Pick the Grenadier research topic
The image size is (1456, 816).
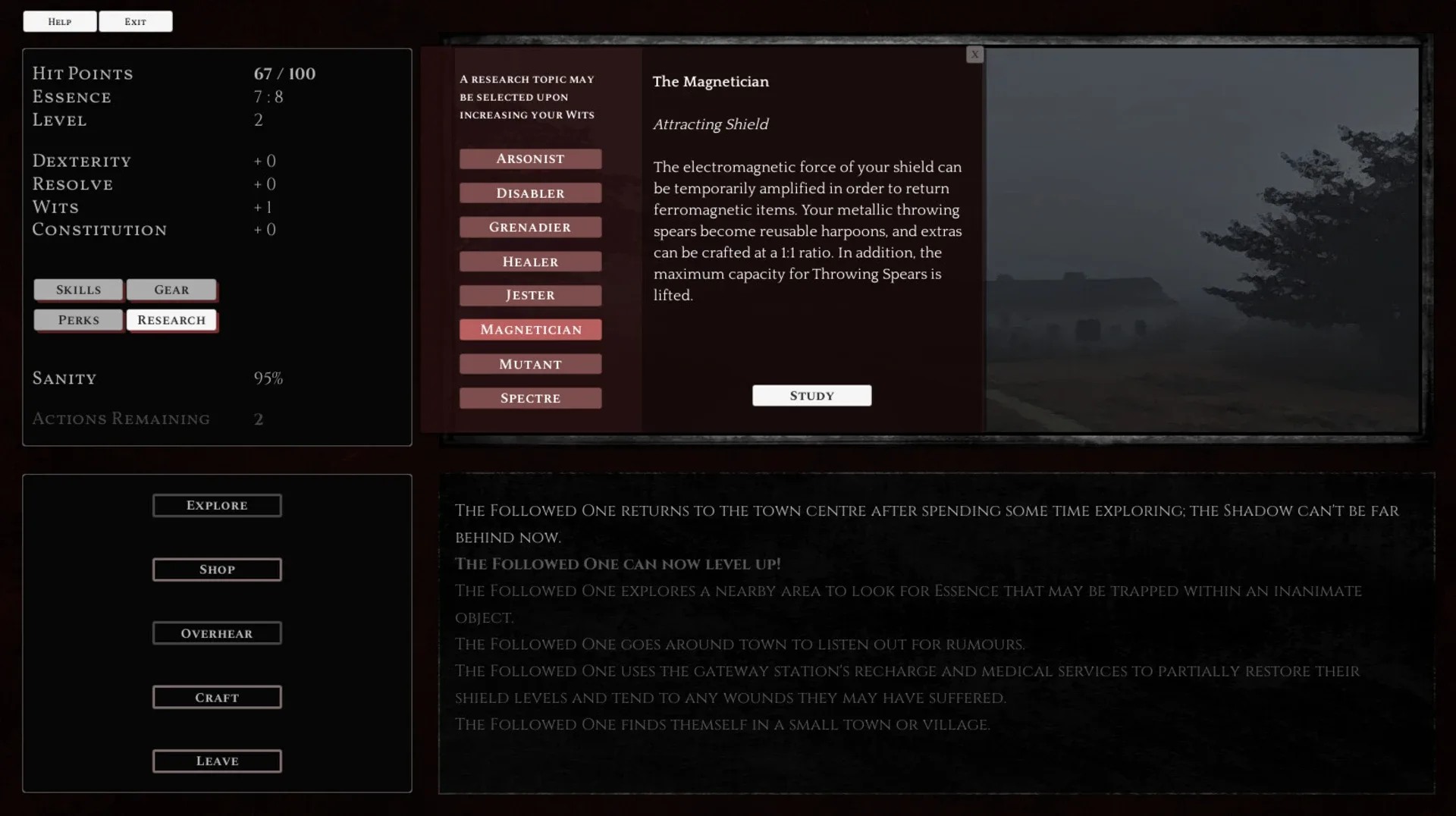point(530,228)
